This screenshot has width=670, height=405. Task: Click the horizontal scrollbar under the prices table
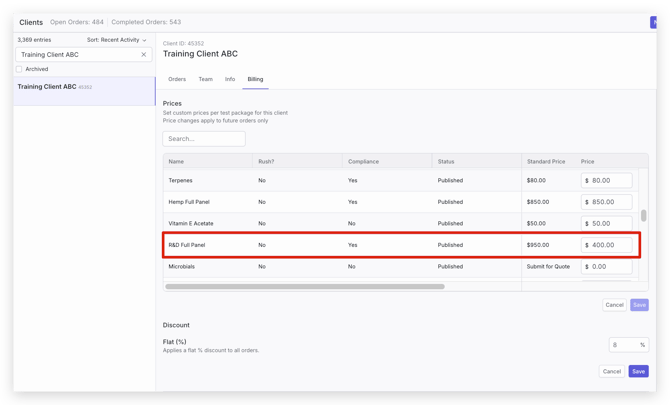305,287
